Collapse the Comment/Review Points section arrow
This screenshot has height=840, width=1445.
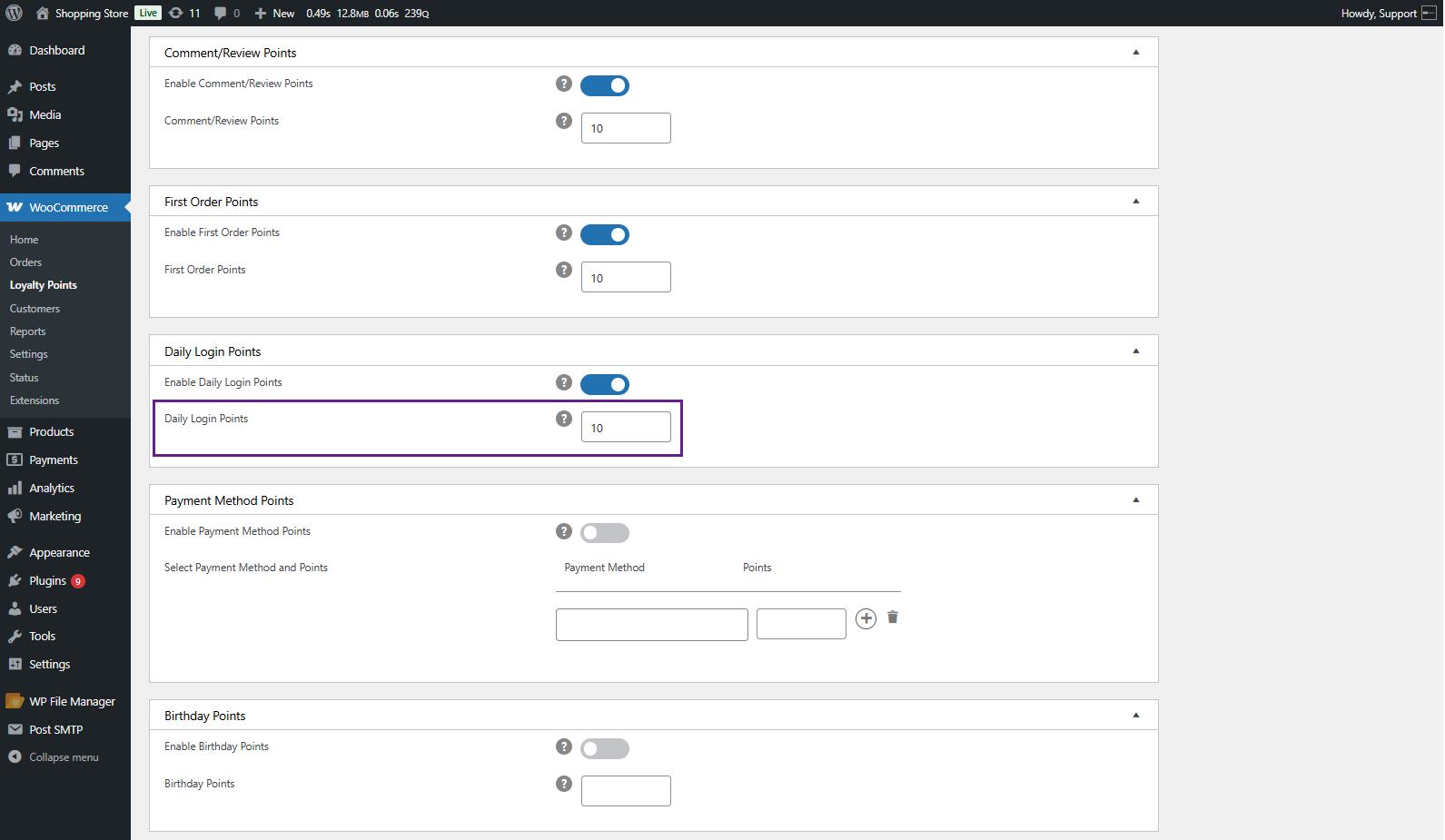[1136, 53]
